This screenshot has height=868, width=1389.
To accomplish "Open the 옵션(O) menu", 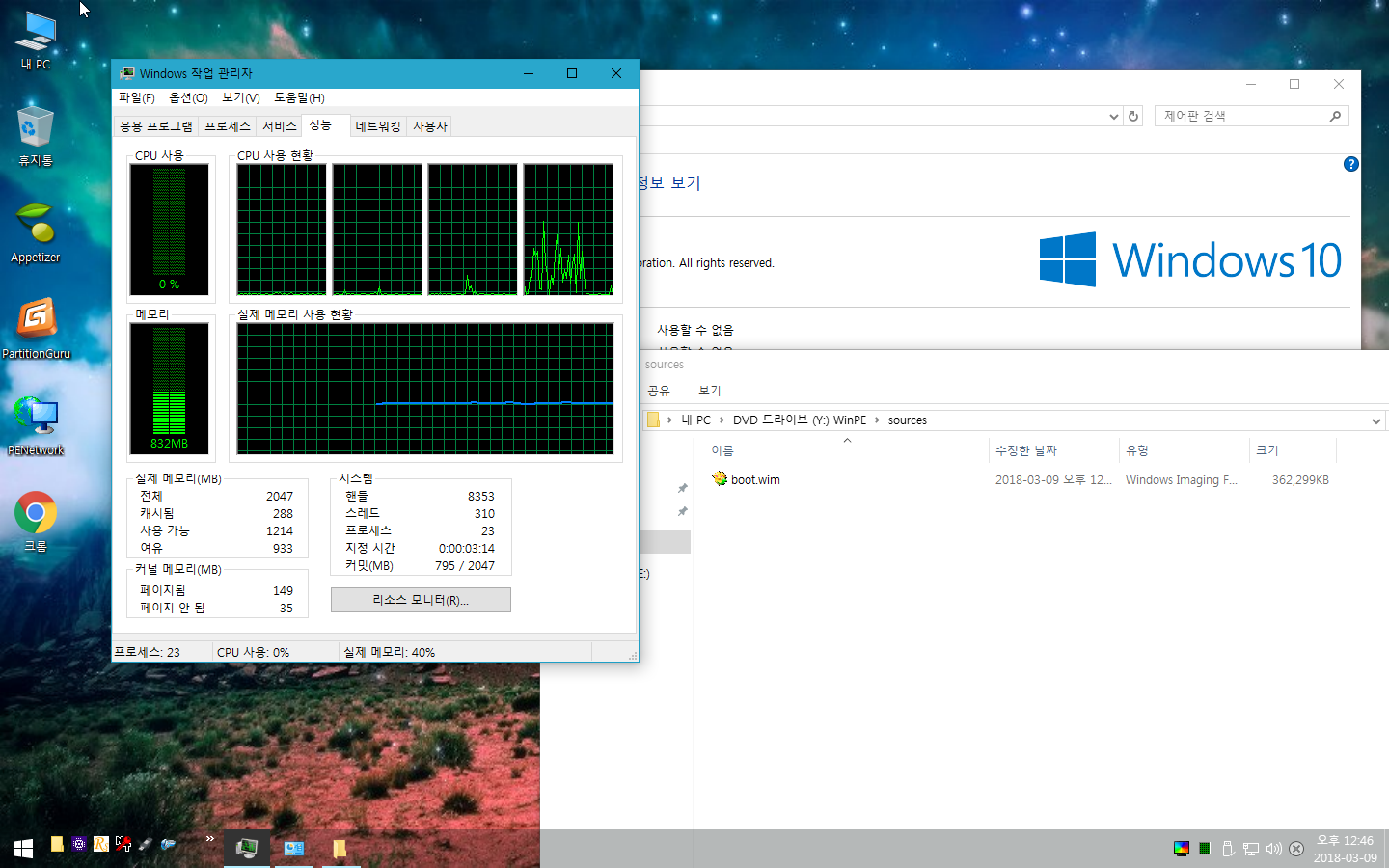I will [x=188, y=97].
